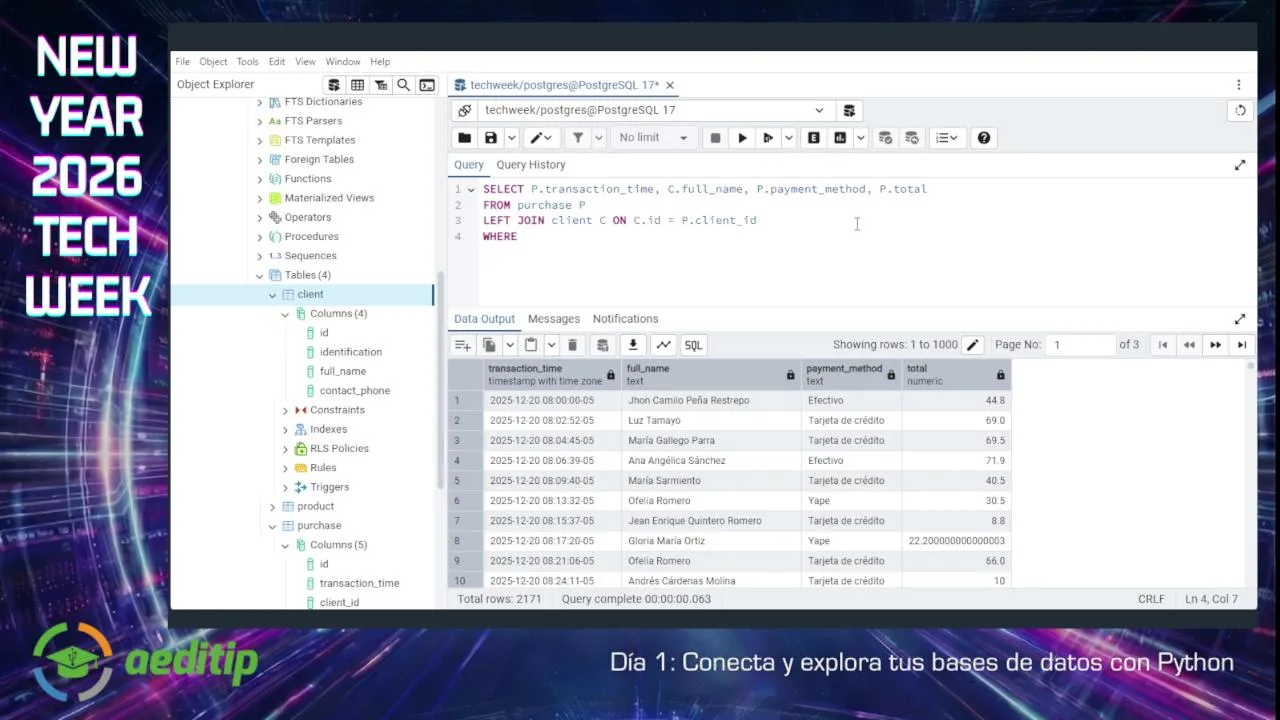Image resolution: width=1280 pixels, height=720 pixels.
Task: Collapse the client table node
Action: pyautogui.click(x=272, y=295)
